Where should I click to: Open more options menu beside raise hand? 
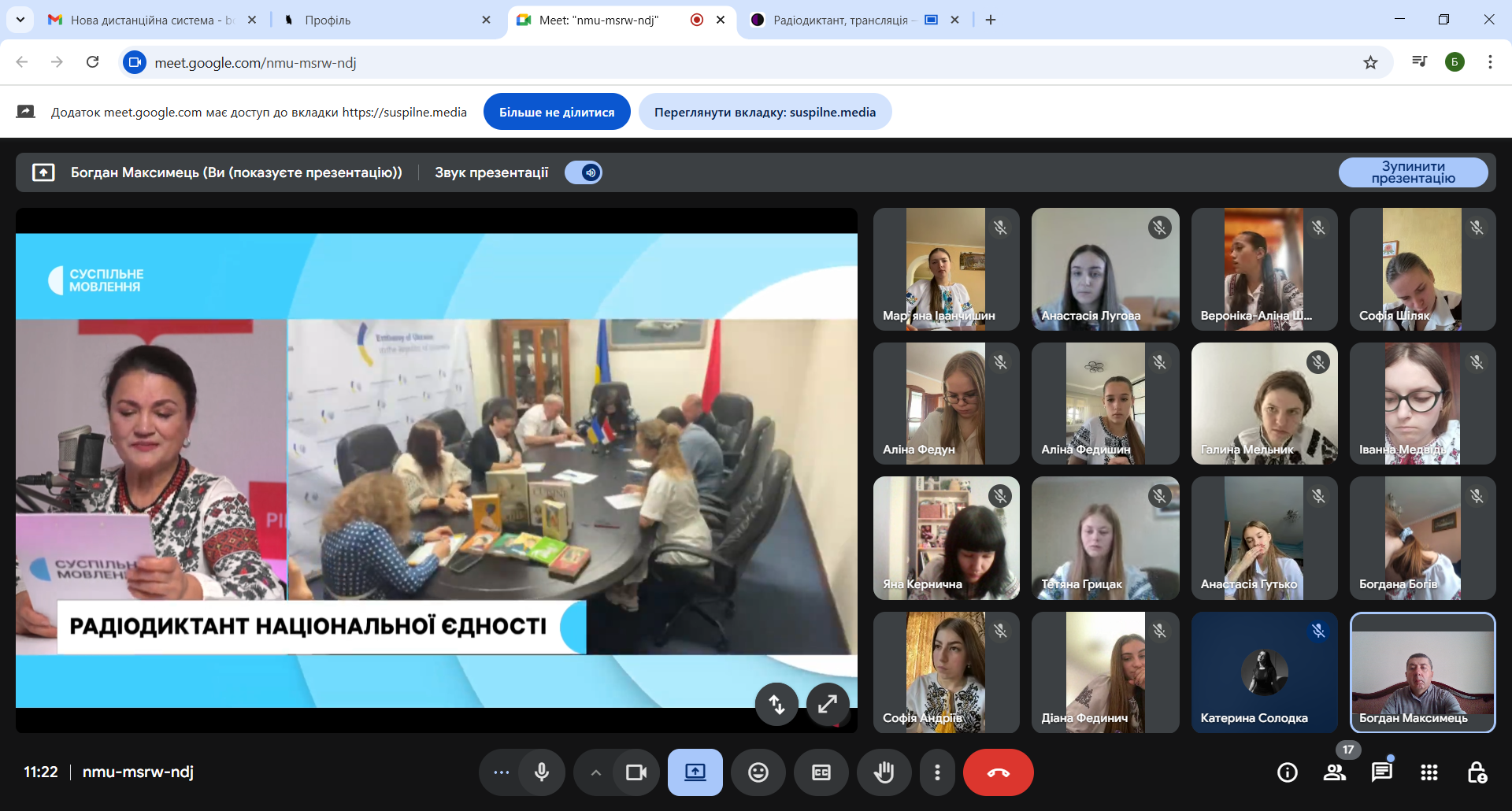(936, 772)
